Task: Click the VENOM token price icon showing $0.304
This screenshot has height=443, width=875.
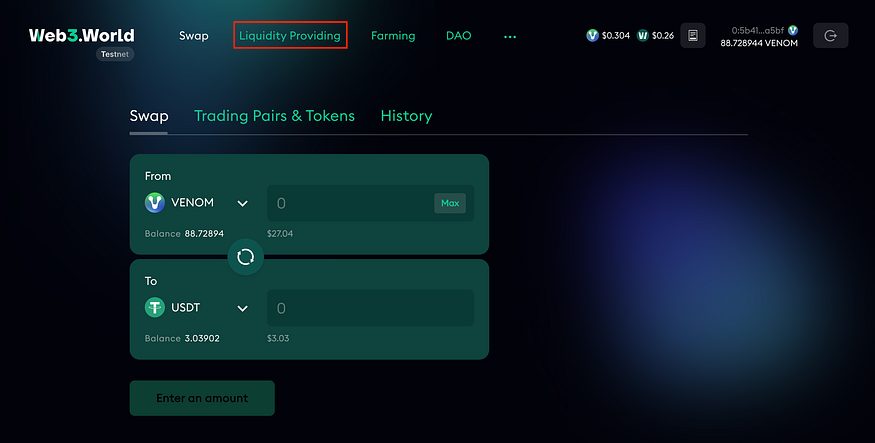Action: point(592,36)
